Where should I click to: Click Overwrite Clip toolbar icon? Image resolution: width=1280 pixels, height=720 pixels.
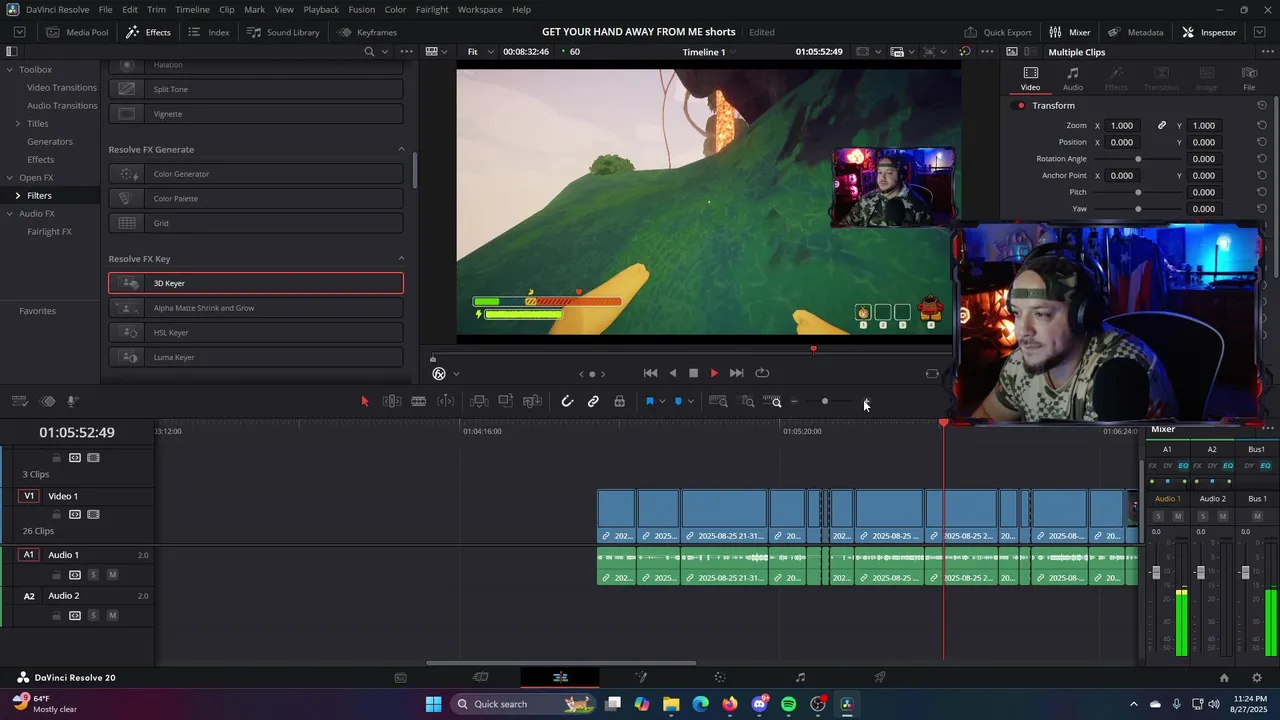click(506, 401)
